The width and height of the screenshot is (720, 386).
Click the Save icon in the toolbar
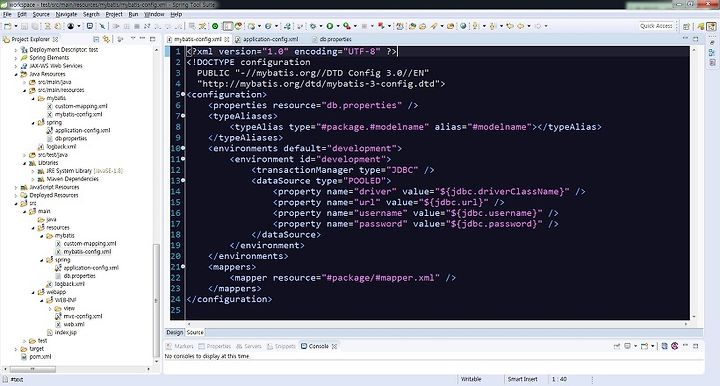(x=24, y=26)
